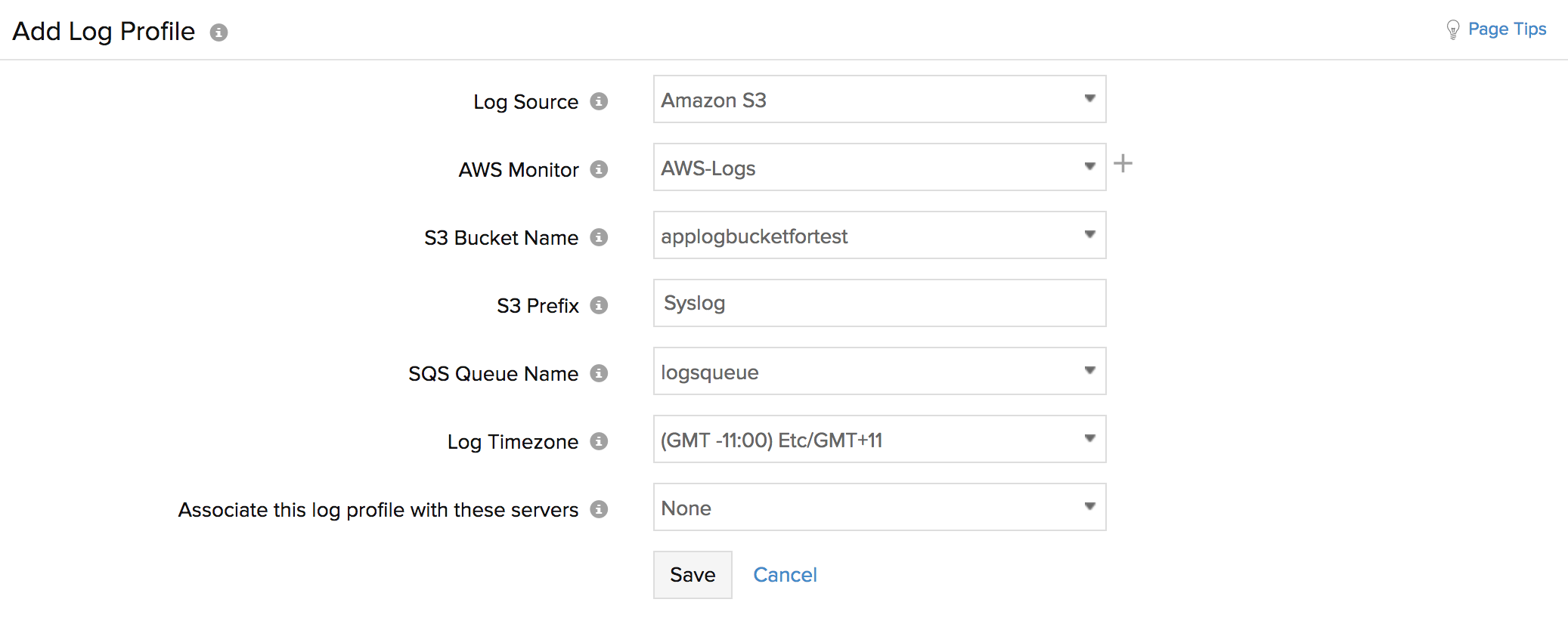
Task: Click the SQS Queue Name info icon
Action: pos(599,373)
